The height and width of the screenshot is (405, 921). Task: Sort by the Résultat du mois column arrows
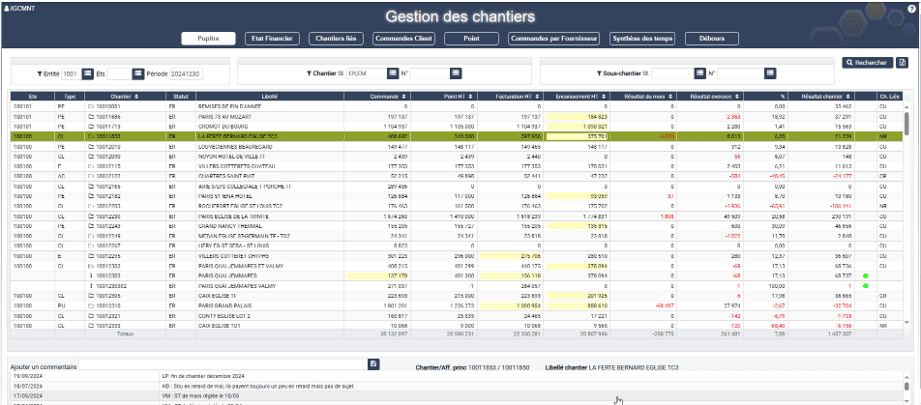click(671, 96)
